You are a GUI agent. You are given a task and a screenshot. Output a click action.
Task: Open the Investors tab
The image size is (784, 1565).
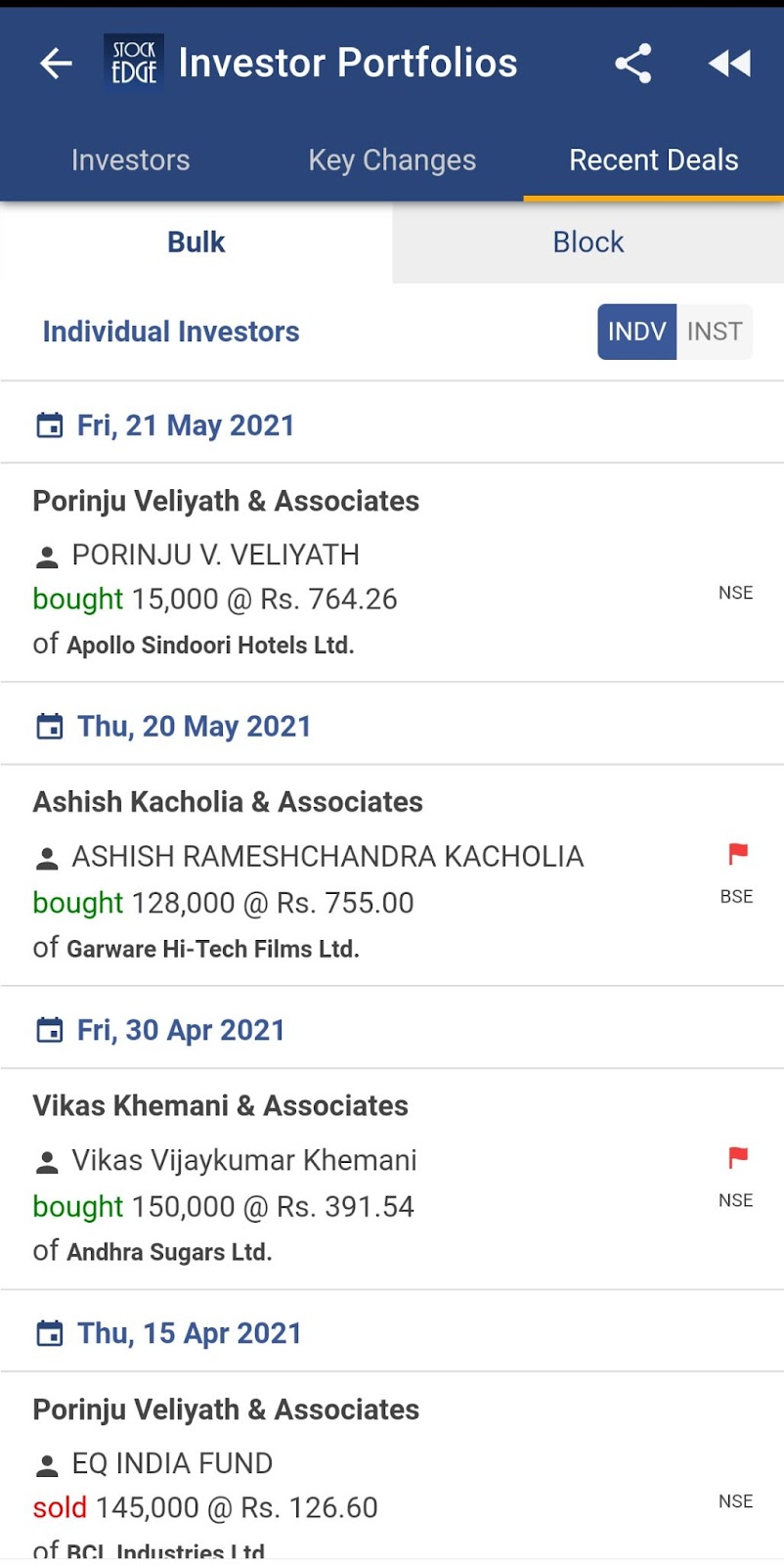tap(130, 160)
